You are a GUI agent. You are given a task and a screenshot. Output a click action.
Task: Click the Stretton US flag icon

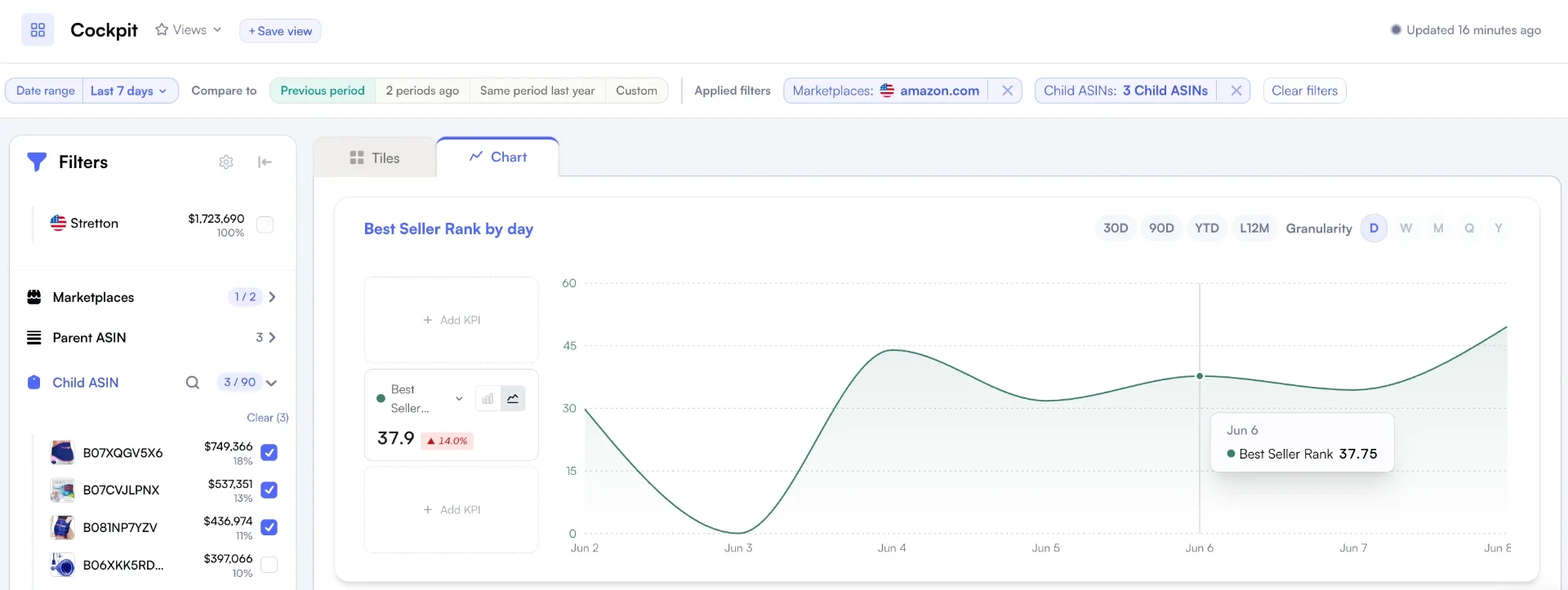click(x=58, y=223)
